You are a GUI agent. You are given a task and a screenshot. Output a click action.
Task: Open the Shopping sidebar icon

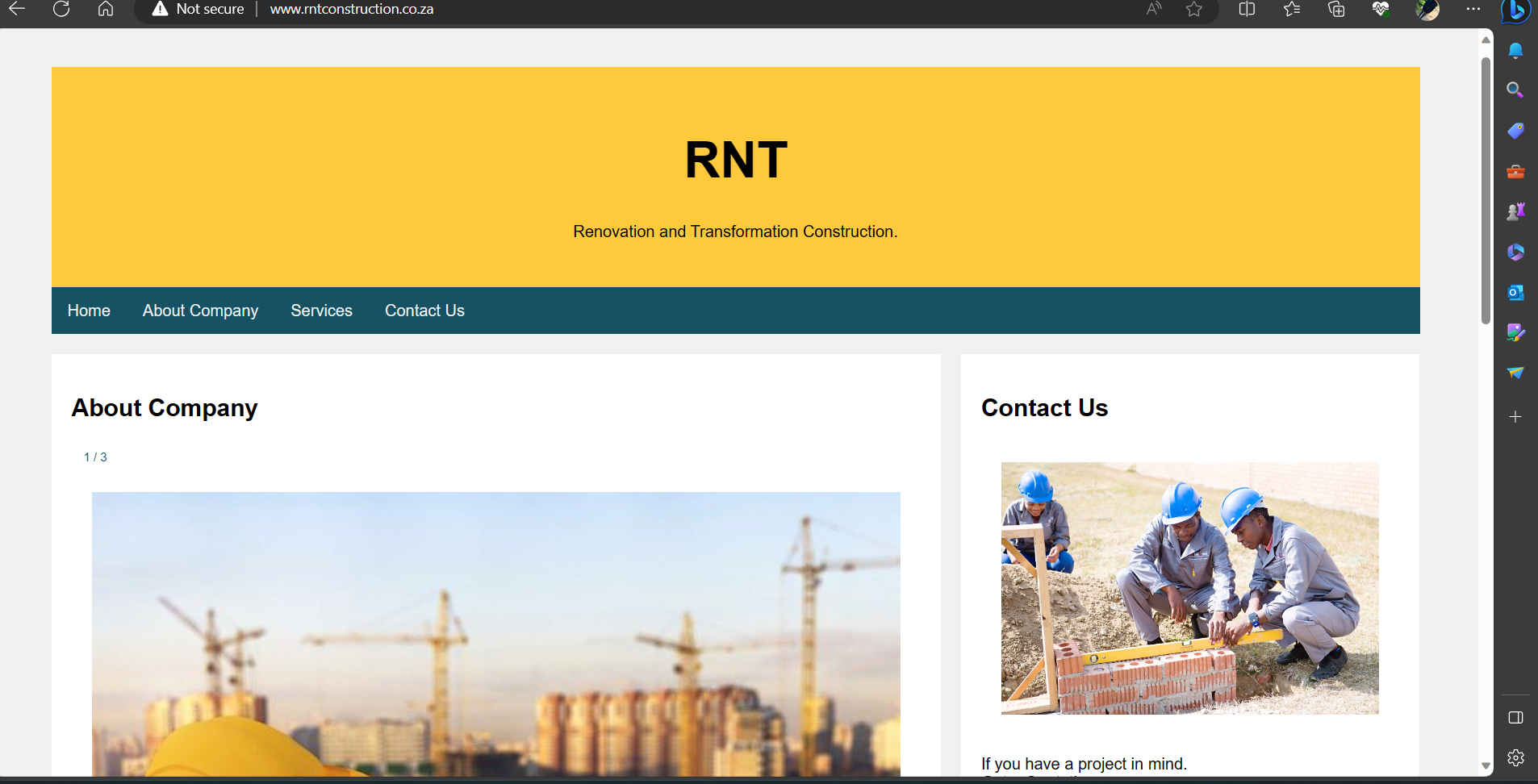coord(1515,131)
